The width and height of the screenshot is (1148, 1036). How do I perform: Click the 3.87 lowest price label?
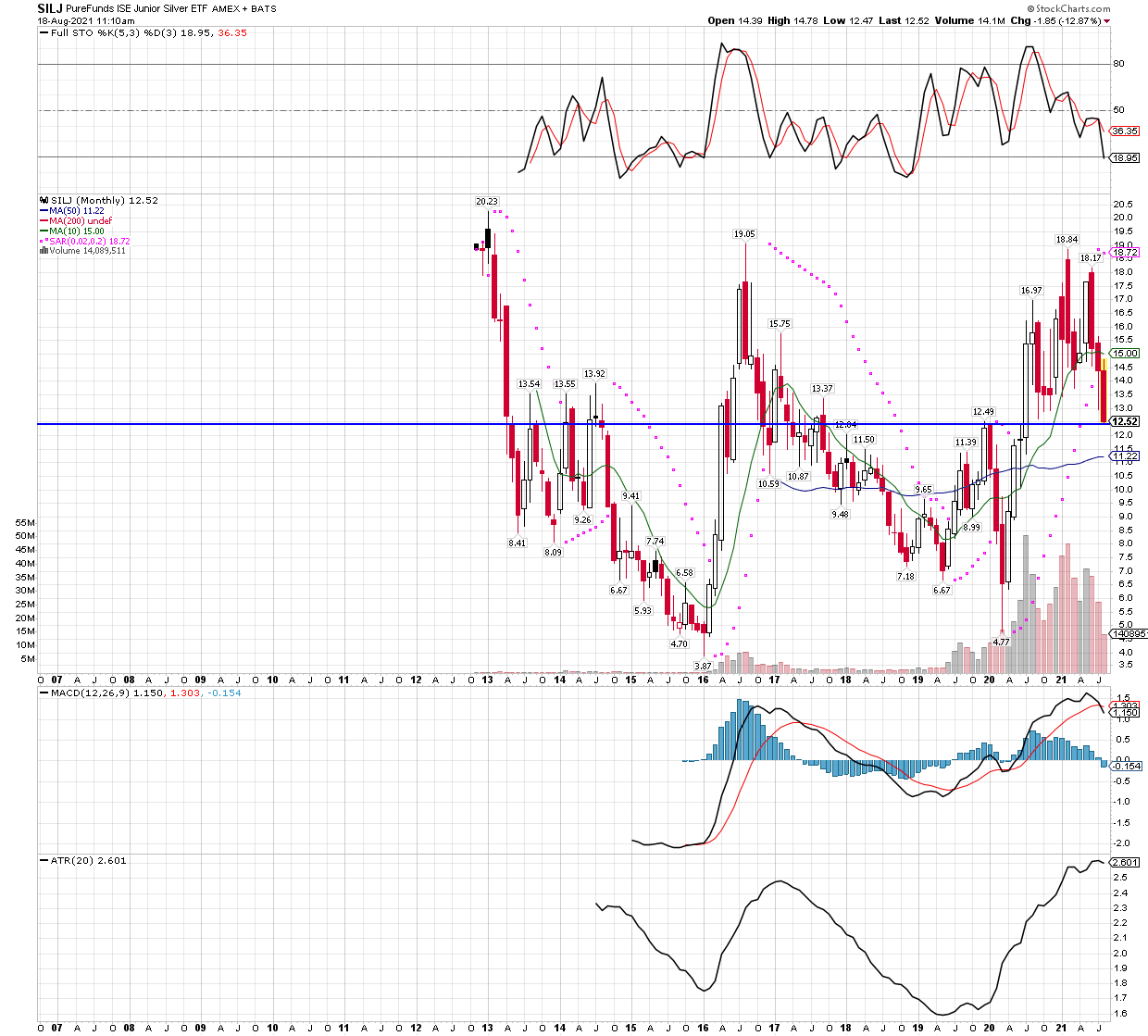point(703,666)
